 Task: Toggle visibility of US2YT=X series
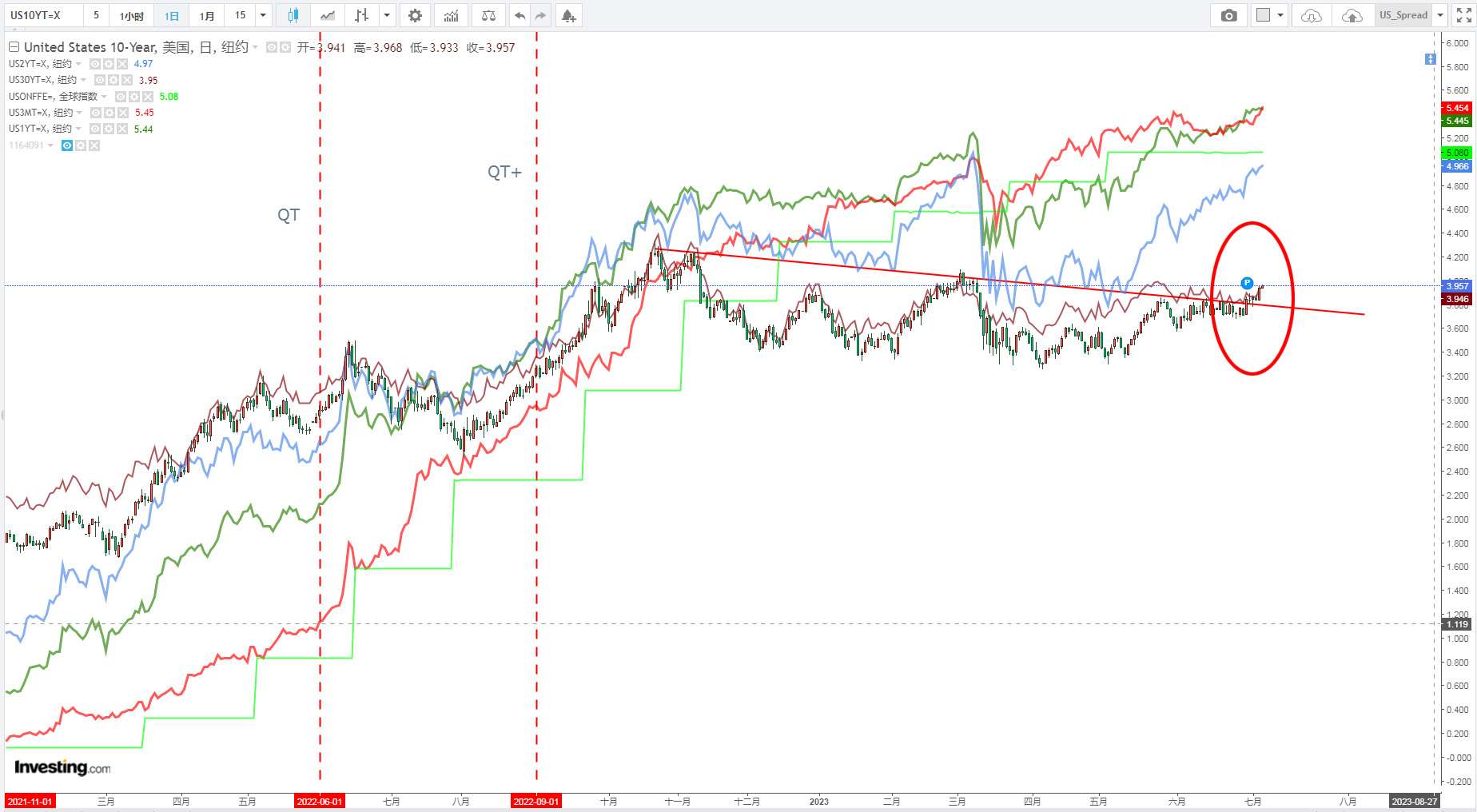(x=95, y=64)
